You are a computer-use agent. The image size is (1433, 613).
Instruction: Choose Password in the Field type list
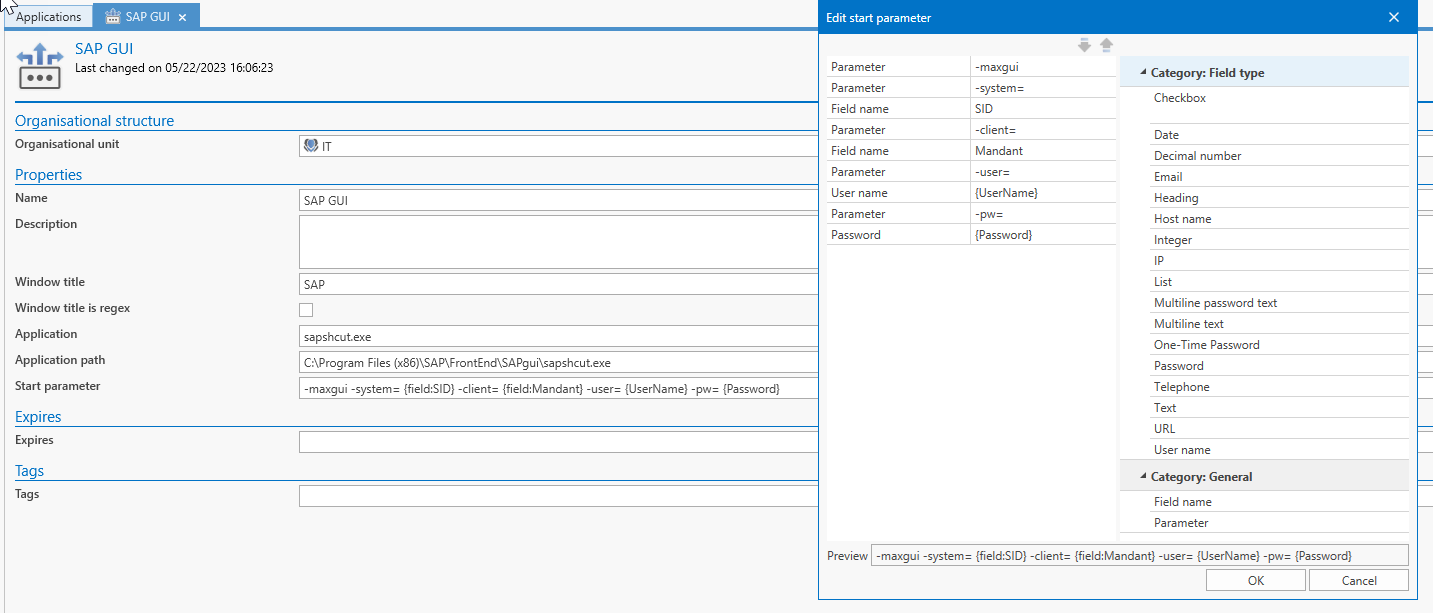[x=1279, y=366]
